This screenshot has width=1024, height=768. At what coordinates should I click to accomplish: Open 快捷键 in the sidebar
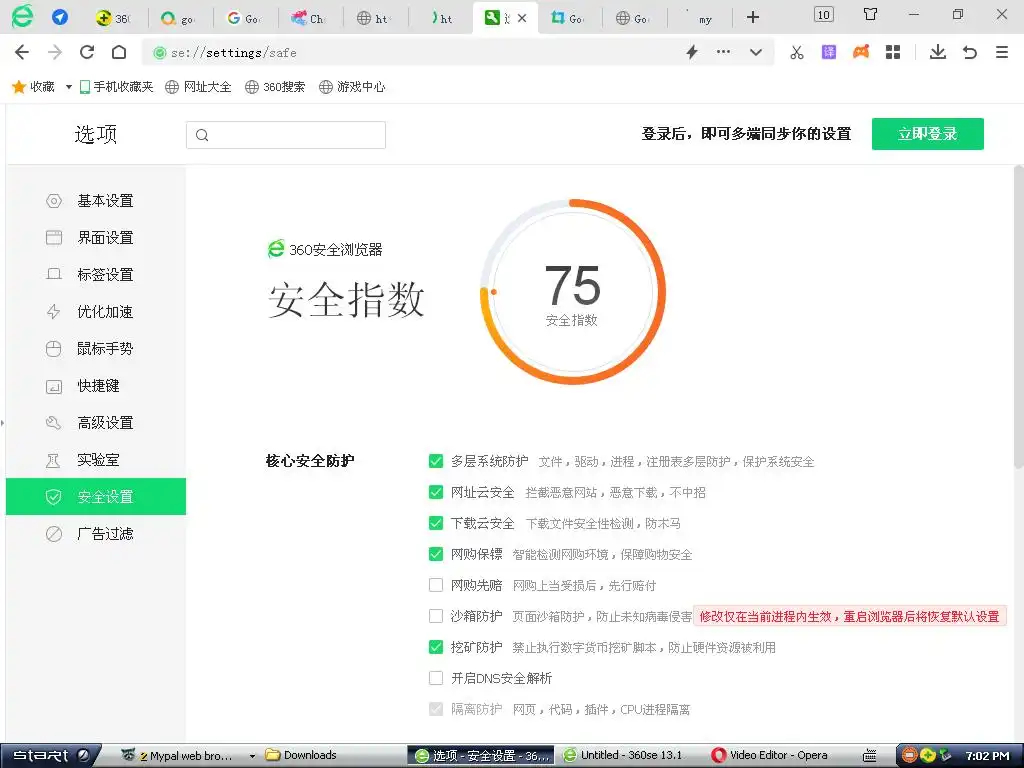click(x=96, y=385)
